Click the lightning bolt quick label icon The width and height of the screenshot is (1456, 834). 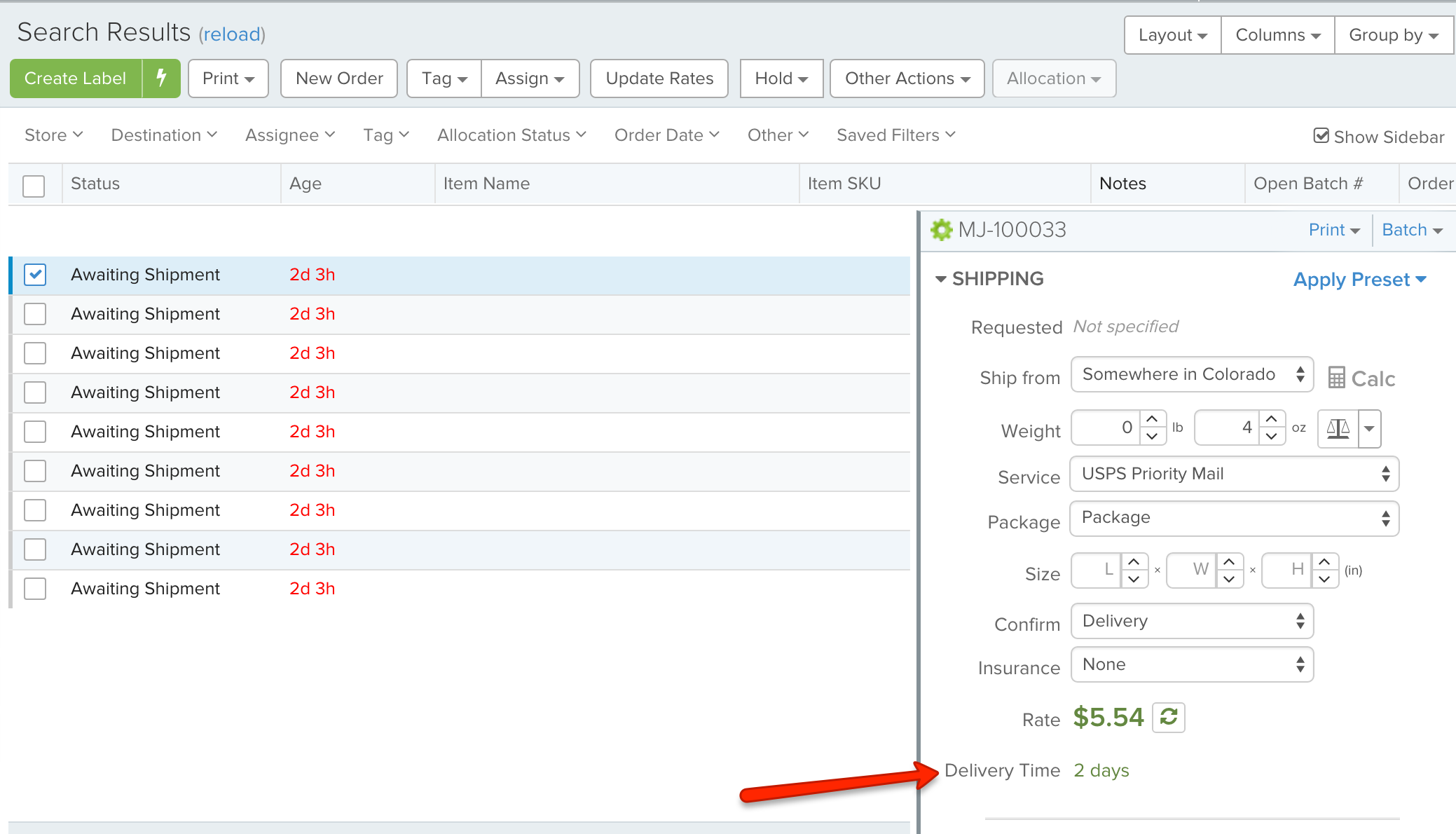pos(161,78)
